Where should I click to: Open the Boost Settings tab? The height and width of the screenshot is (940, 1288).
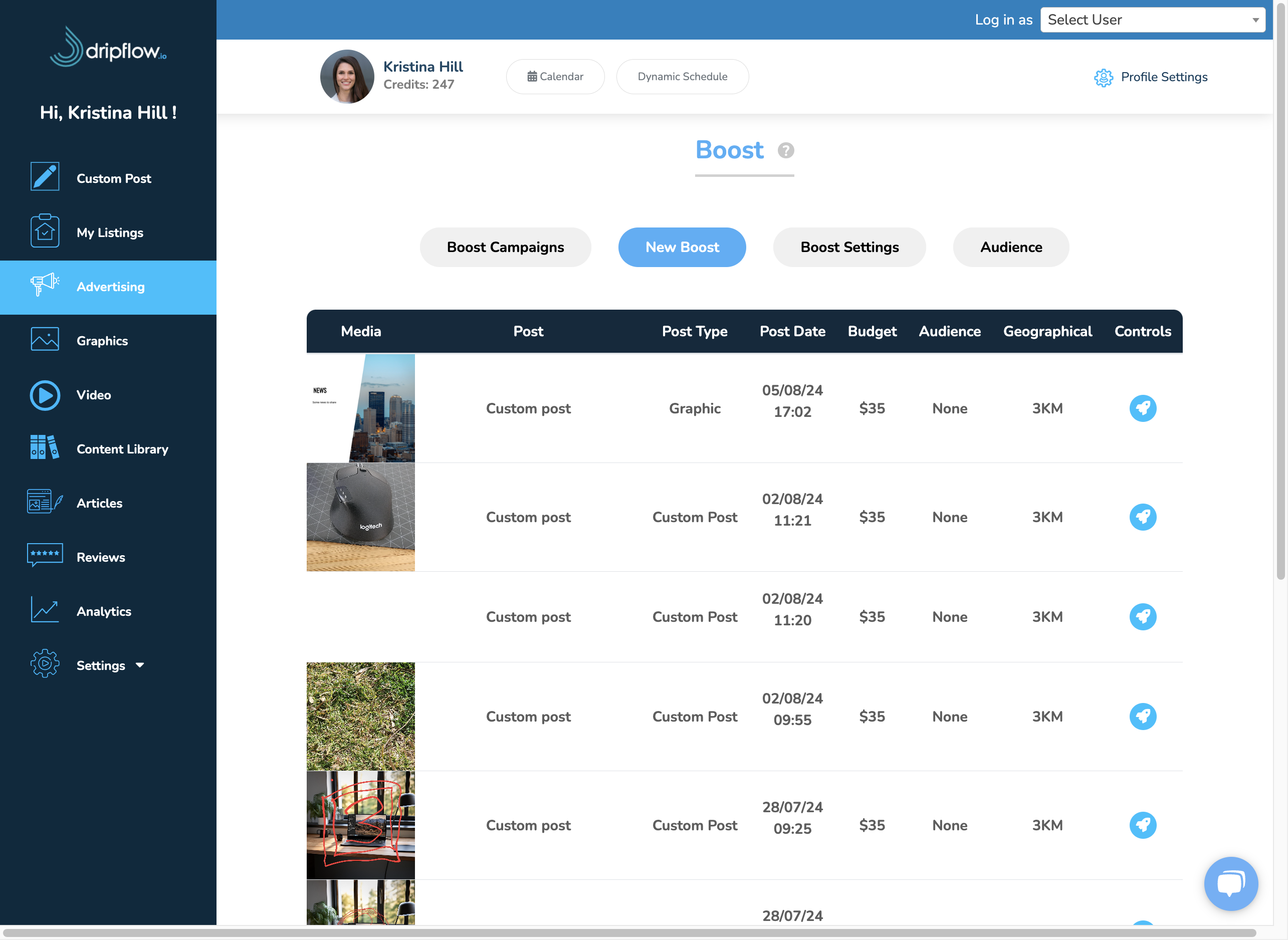point(849,248)
